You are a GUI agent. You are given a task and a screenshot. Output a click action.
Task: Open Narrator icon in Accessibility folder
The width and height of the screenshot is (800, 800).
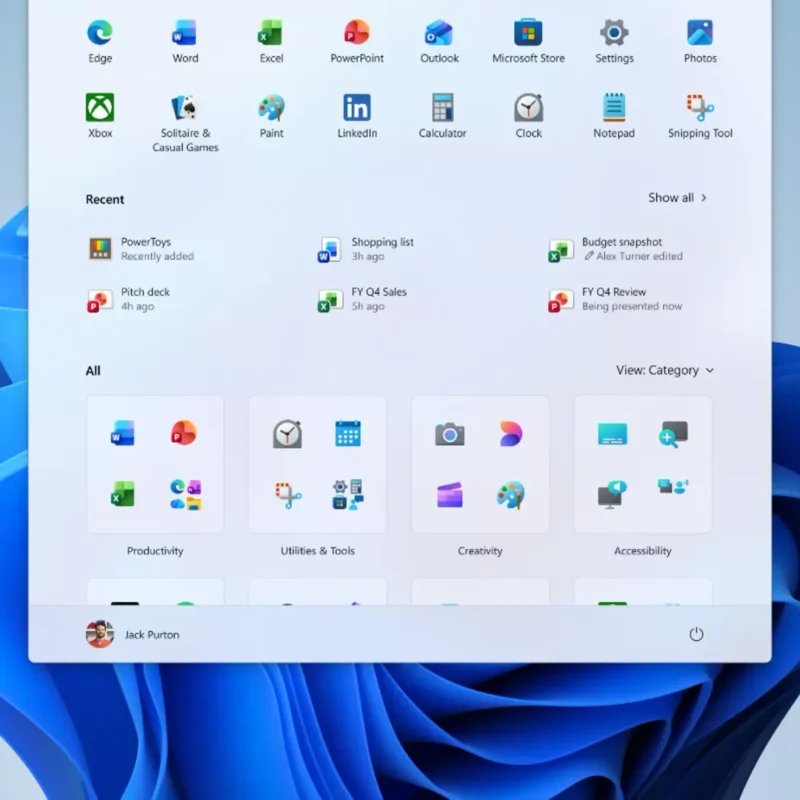point(612,494)
